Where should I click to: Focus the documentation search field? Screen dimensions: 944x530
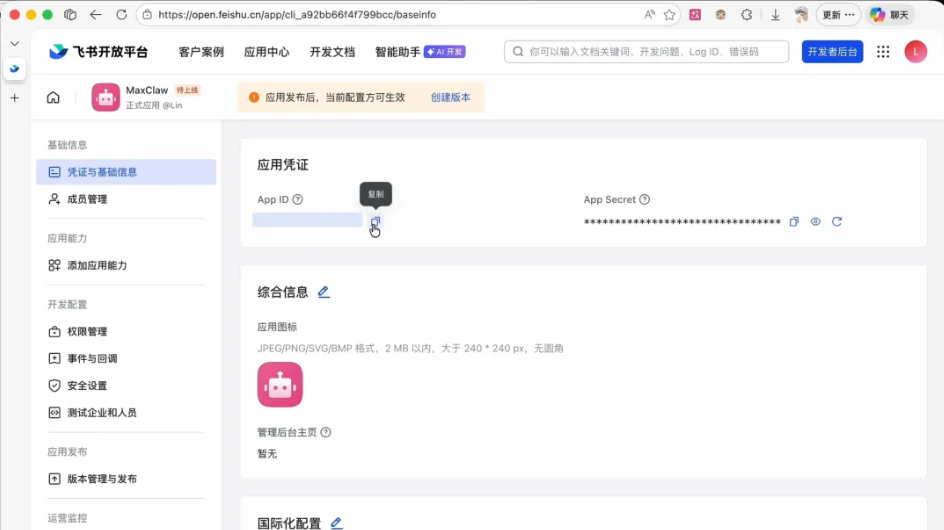(x=646, y=52)
